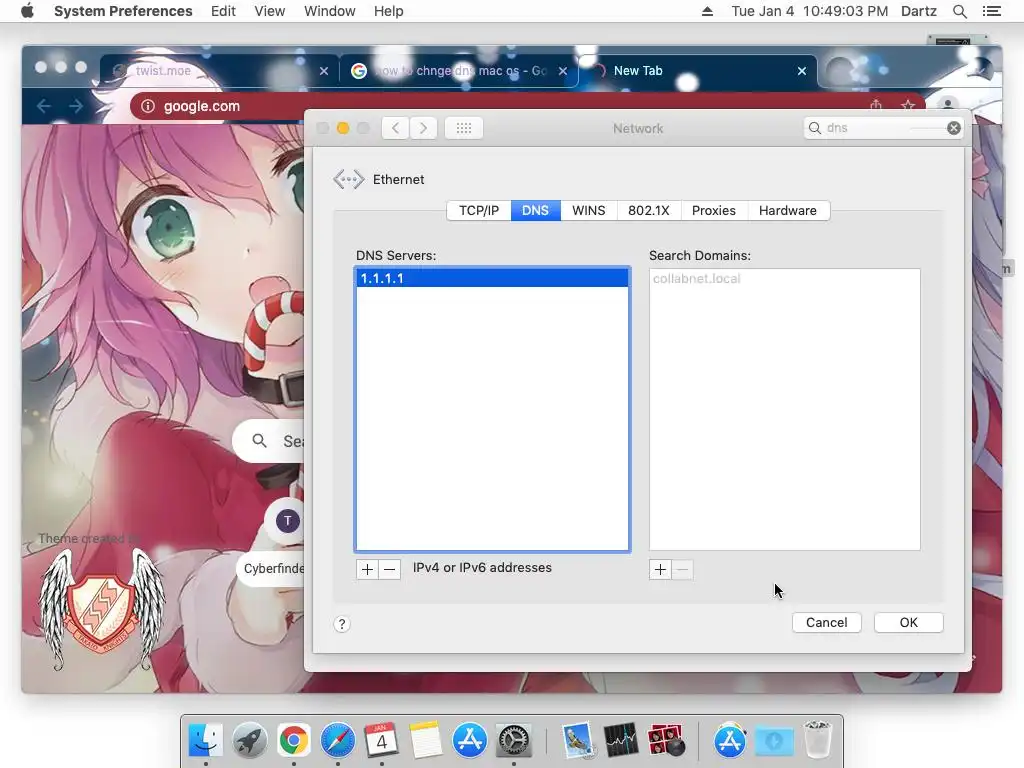
Task: Click google.com in Chrome address bar
Action: point(202,106)
